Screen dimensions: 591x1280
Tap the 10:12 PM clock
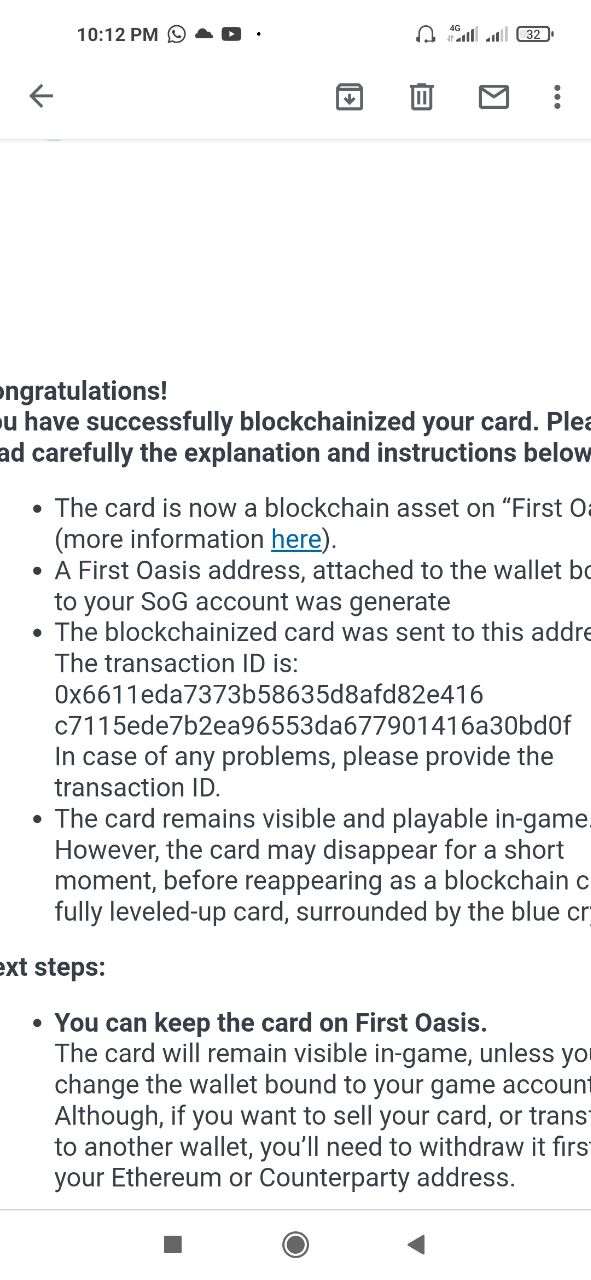click(117, 34)
